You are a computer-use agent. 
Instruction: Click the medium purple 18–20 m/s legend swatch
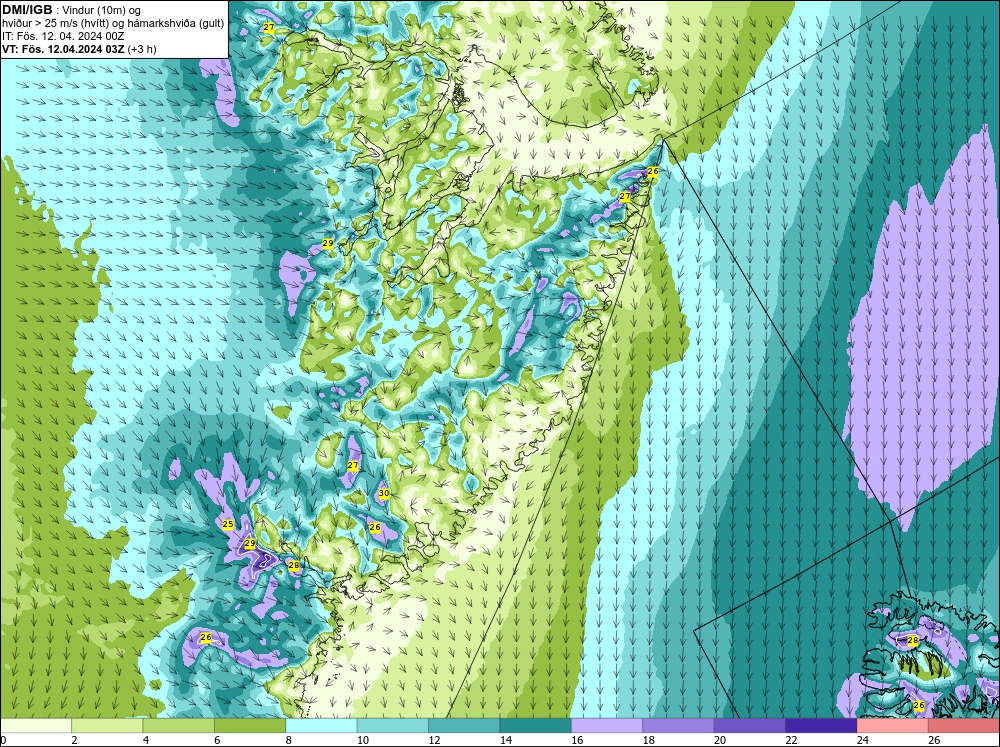(x=679, y=725)
